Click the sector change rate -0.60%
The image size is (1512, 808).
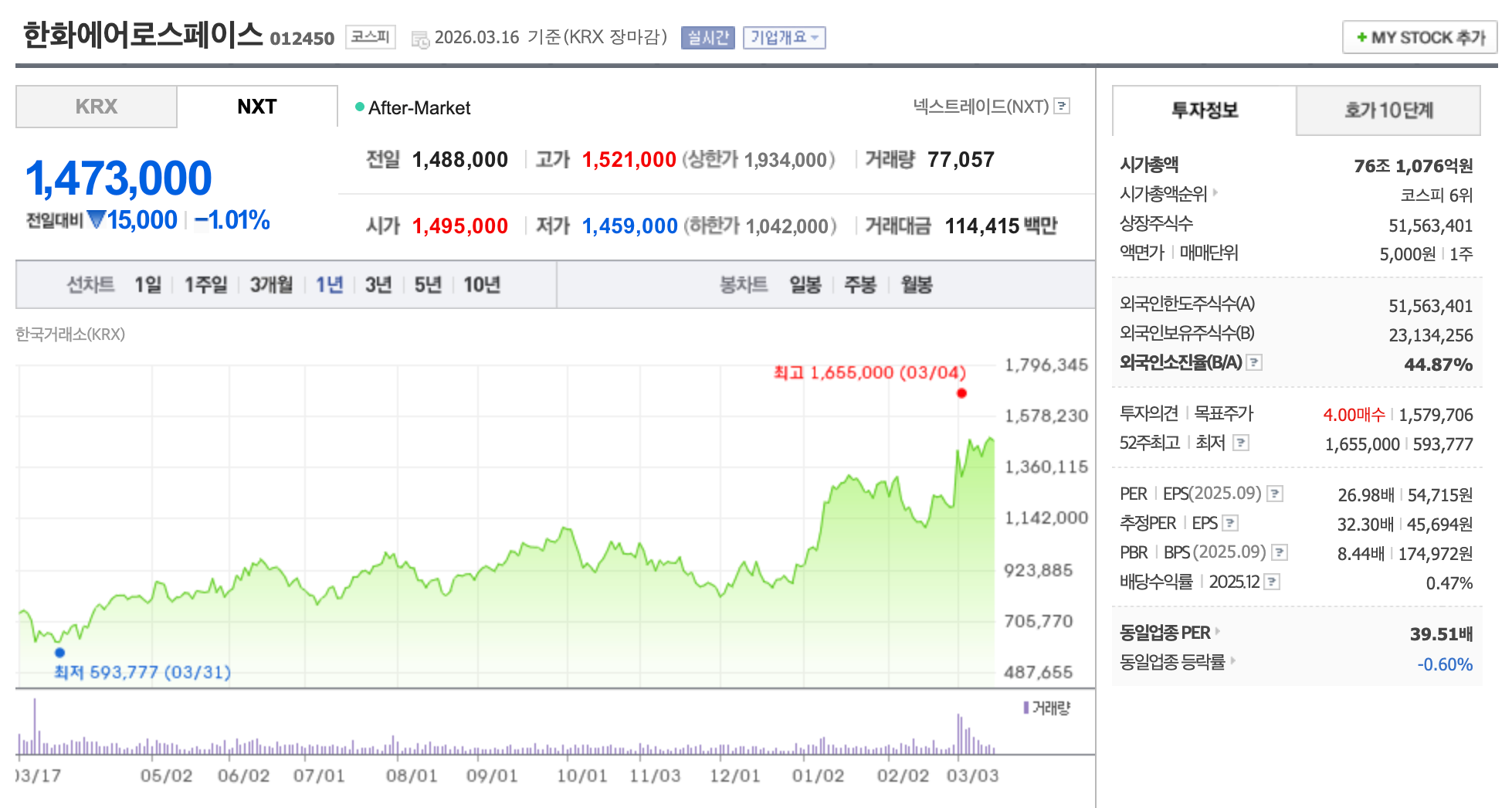[x=1445, y=664]
